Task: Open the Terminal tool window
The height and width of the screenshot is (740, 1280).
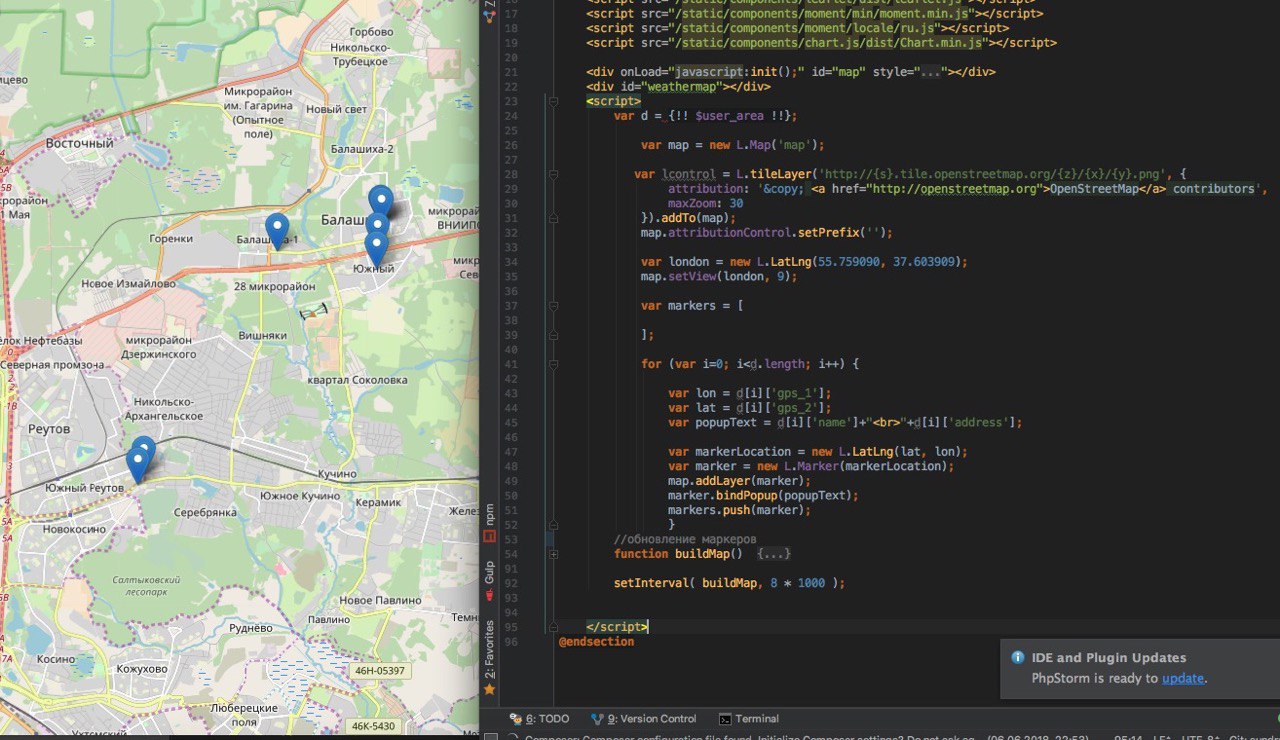Action: click(749, 719)
